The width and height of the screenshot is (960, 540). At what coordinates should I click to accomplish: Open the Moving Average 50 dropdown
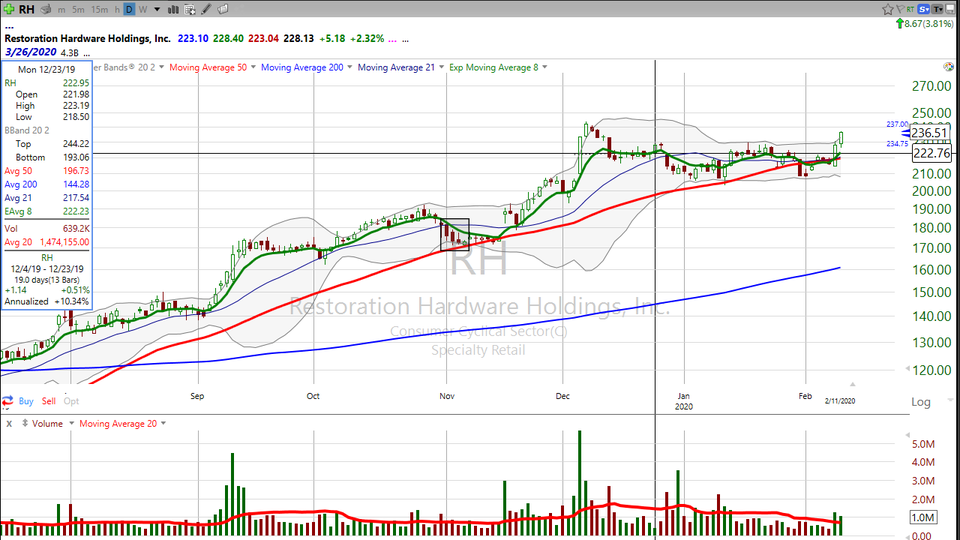coord(253,67)
